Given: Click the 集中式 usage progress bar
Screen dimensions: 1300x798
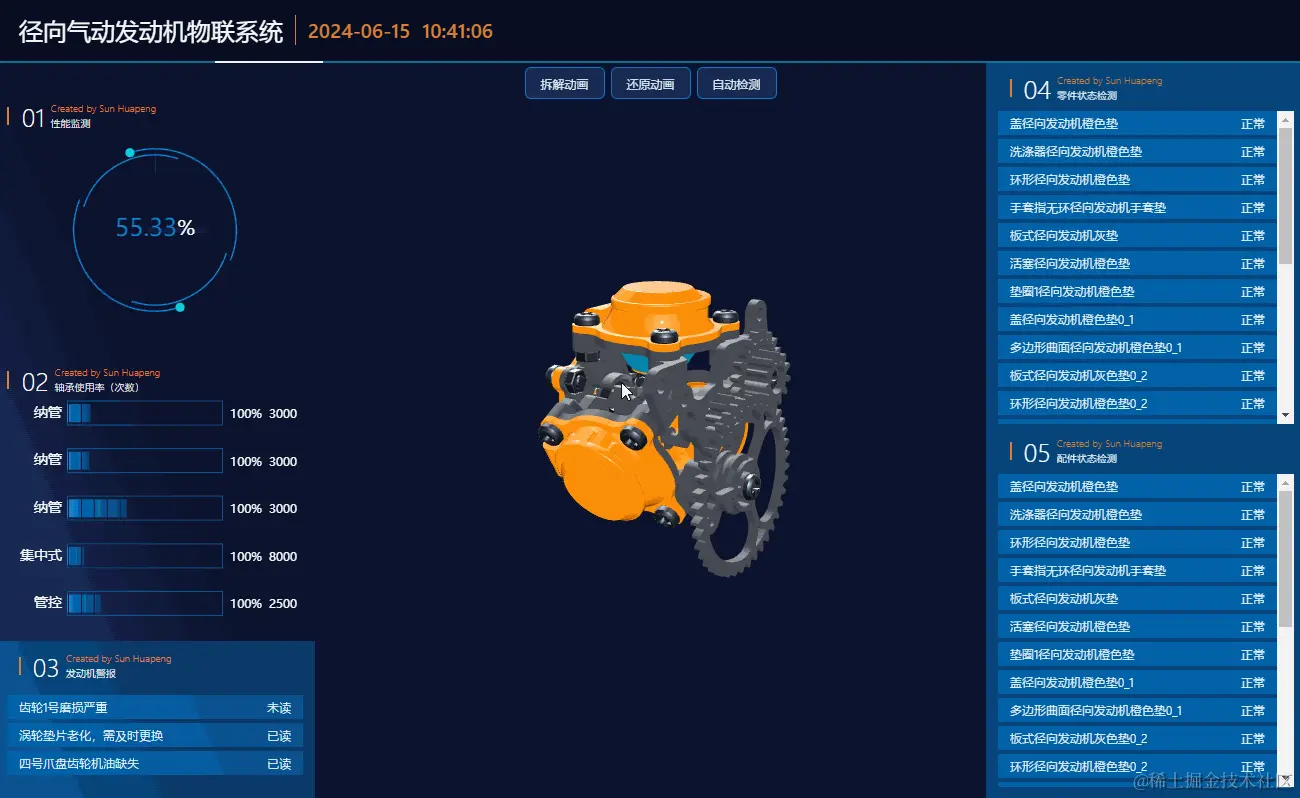Looking at the screenshot, I should click(145, 556).
